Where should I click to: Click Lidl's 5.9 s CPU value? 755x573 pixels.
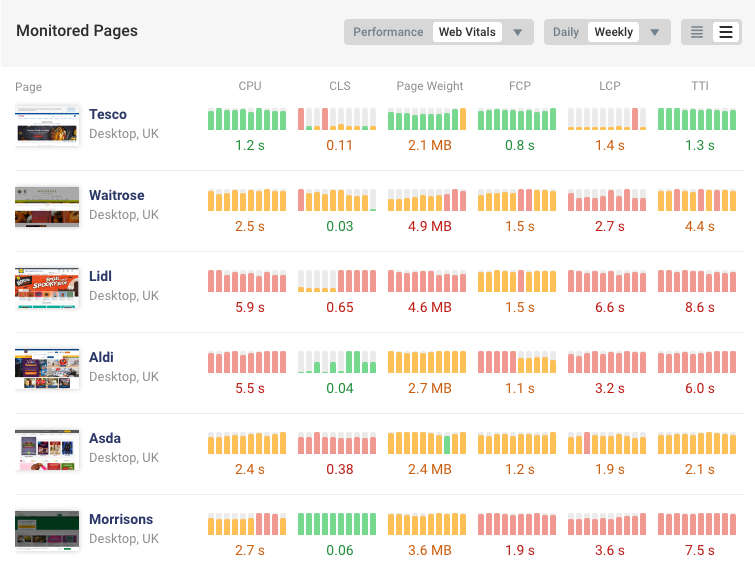pos(250,307)
